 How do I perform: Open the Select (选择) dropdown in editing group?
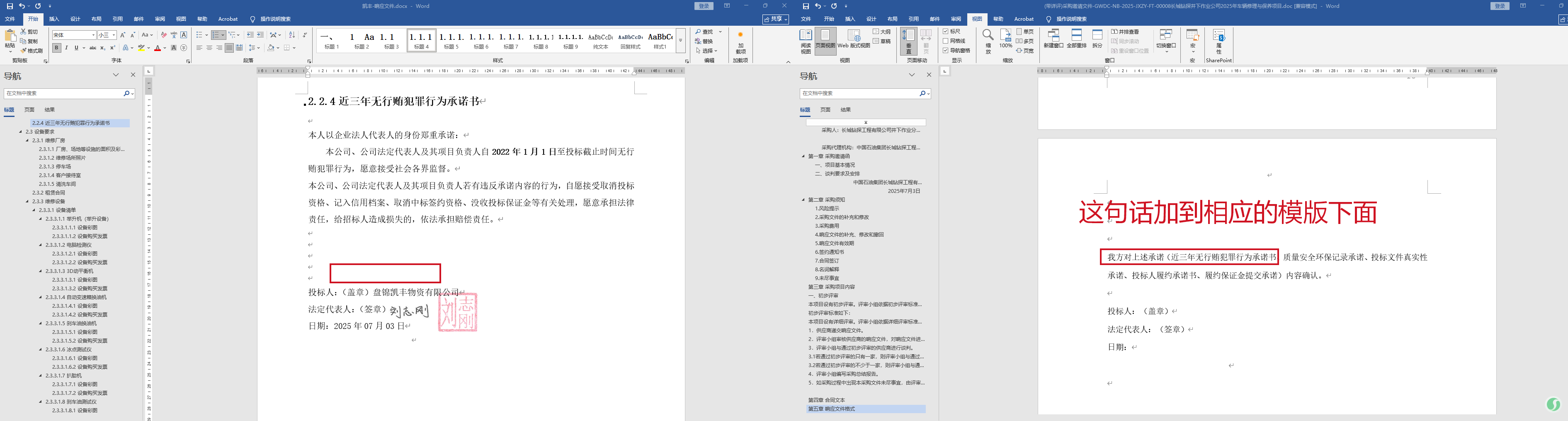[706, 51]
